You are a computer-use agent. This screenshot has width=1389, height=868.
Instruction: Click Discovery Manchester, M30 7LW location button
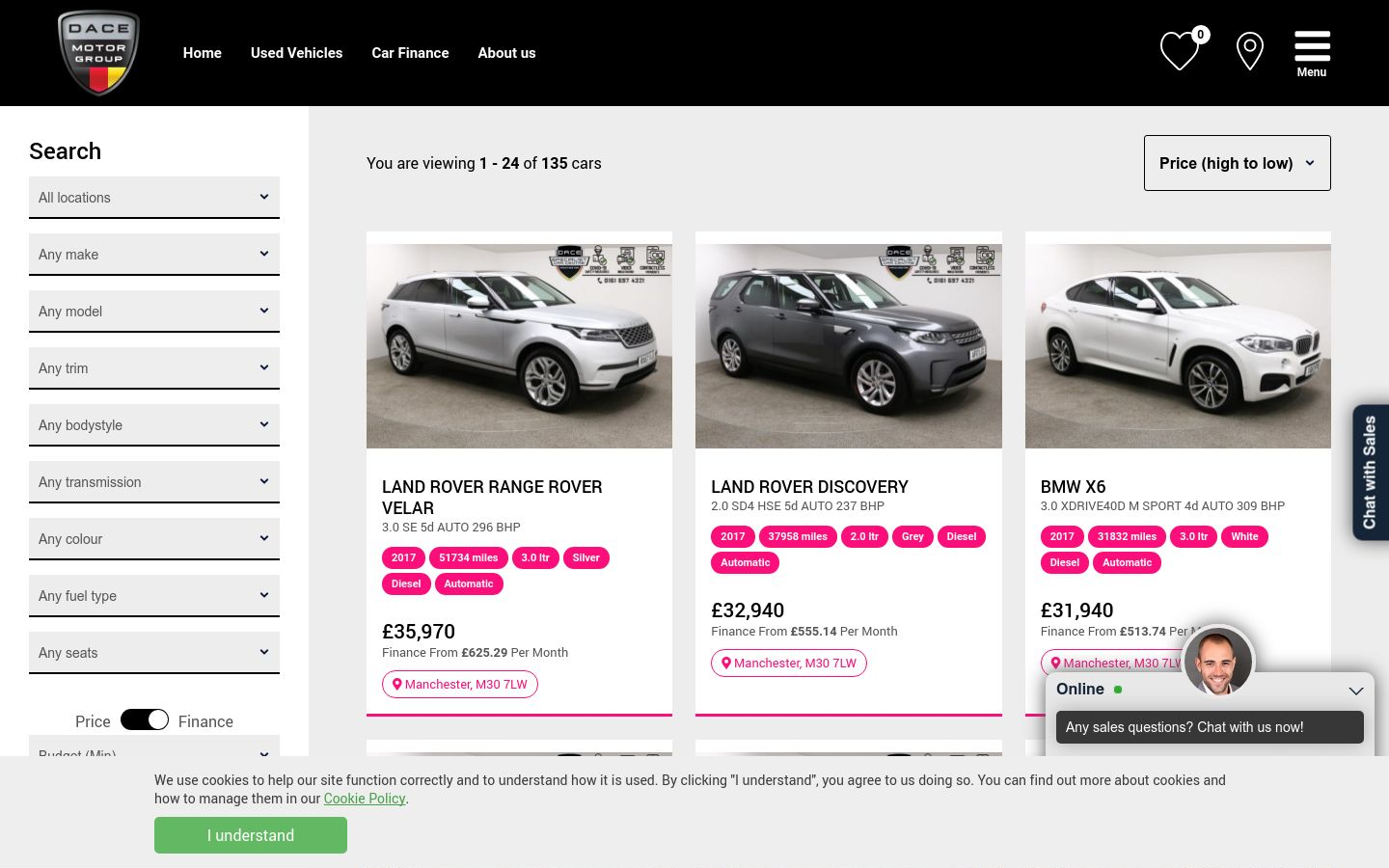click(789, 663)
